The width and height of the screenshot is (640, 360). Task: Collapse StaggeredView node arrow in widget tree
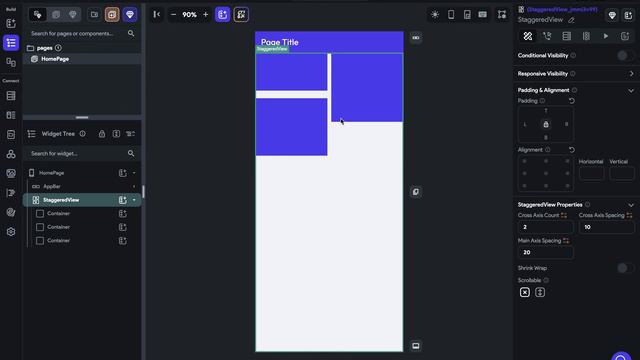134,200
